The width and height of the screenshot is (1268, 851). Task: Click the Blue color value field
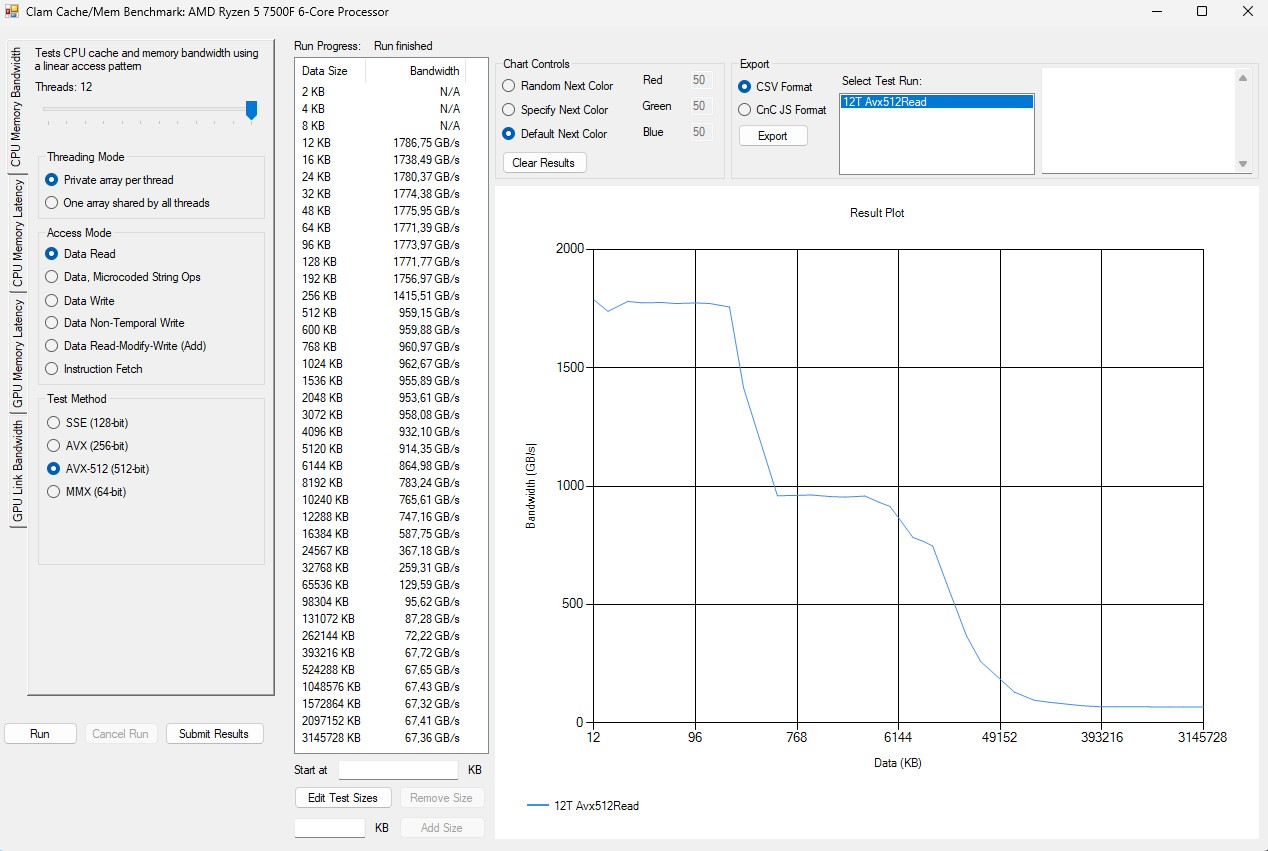click(699, 132)
